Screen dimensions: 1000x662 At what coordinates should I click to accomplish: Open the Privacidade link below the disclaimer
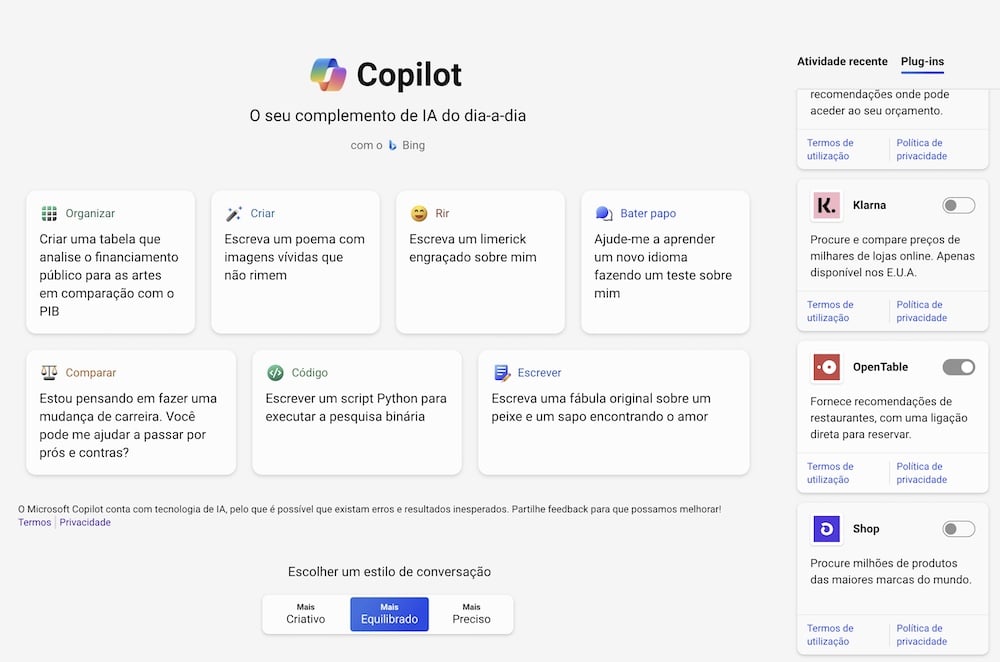(x=85, y=522)
